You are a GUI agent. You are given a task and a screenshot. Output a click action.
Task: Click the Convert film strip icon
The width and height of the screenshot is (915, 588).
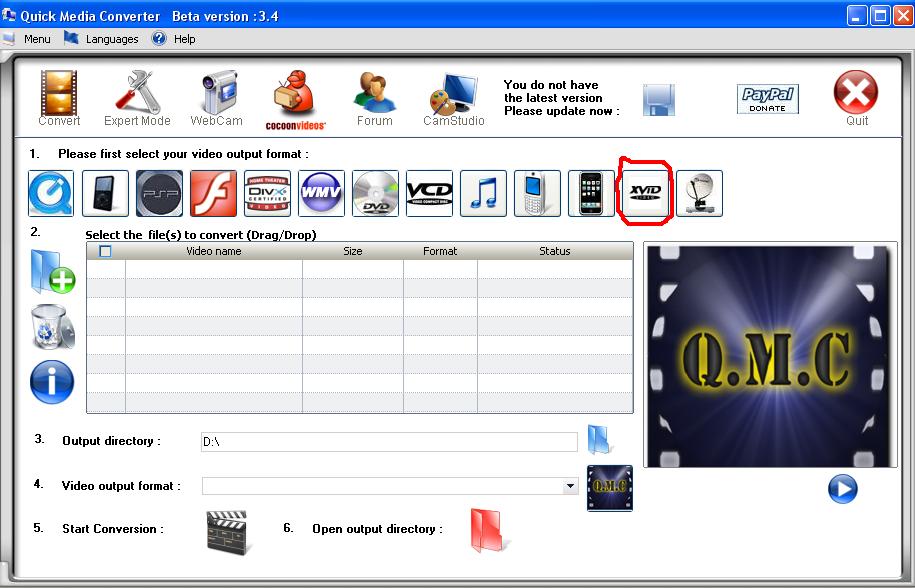(x=58, y=92)
